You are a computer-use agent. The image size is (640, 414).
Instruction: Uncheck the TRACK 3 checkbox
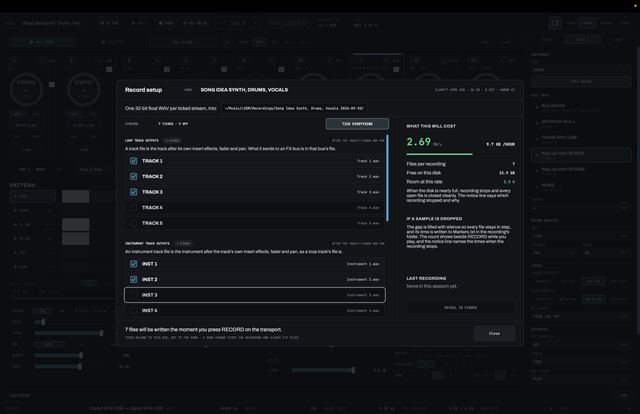(133, 192)
